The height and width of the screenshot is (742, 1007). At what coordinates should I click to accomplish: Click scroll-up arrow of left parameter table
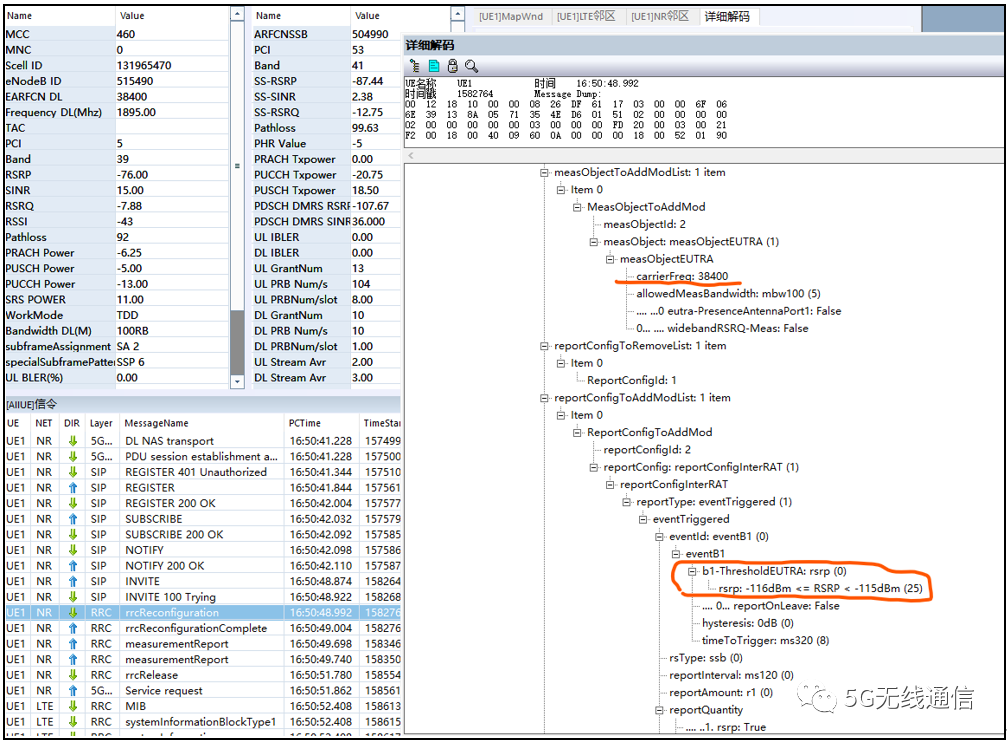[x=237, y=13]
